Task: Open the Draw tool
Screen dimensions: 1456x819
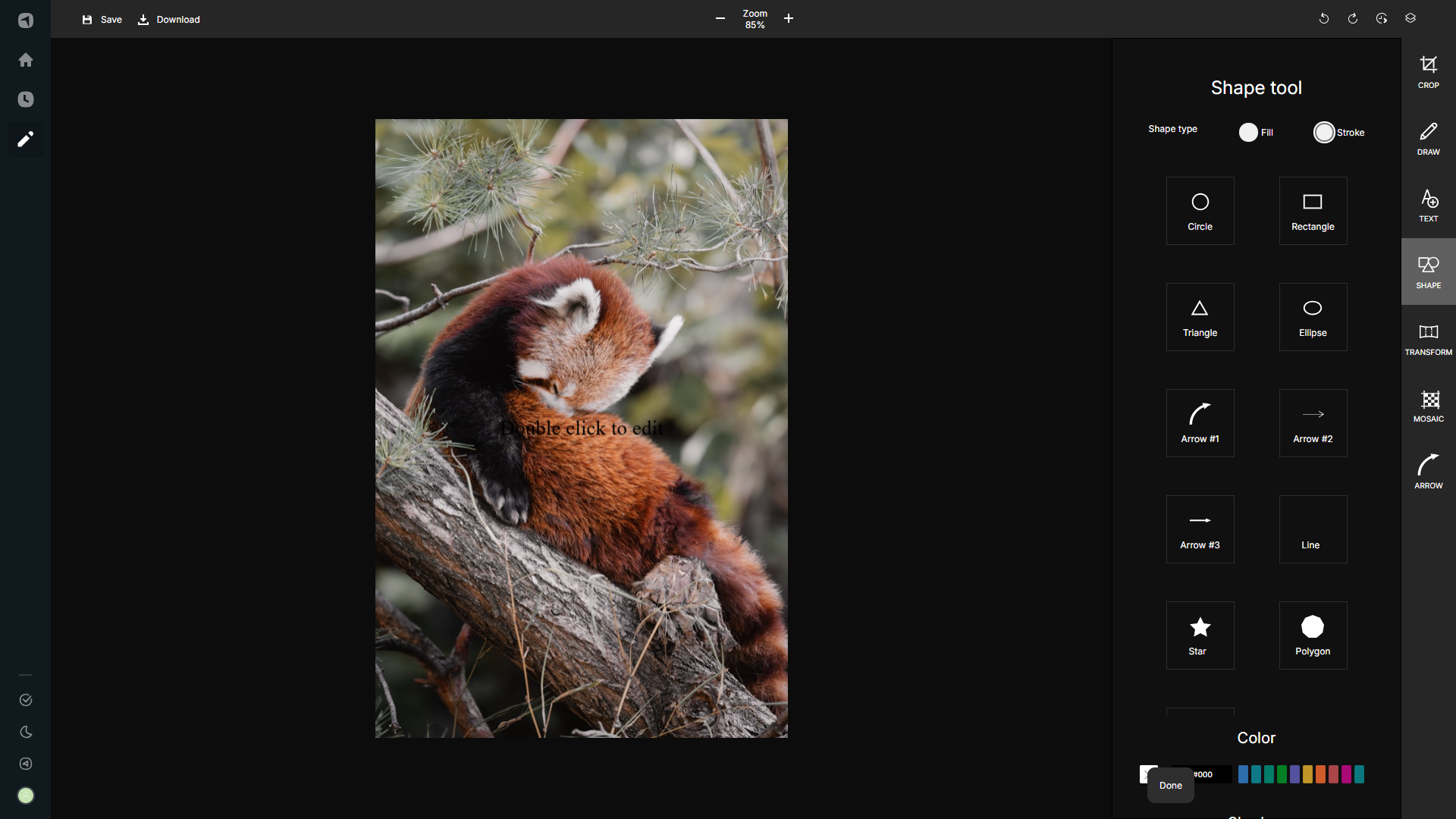Action: pos(1429,138)
